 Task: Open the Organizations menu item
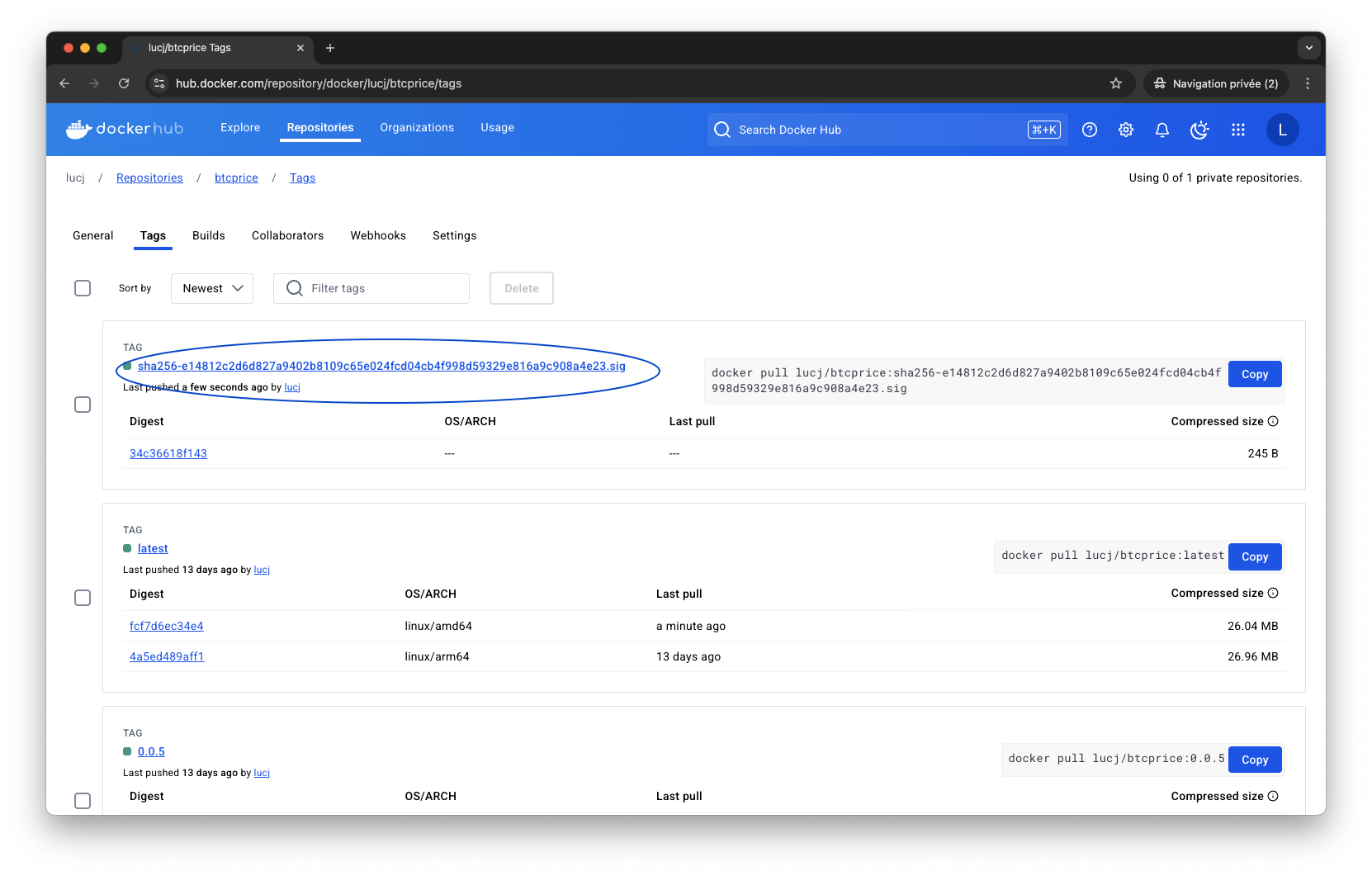pos(417,128)
